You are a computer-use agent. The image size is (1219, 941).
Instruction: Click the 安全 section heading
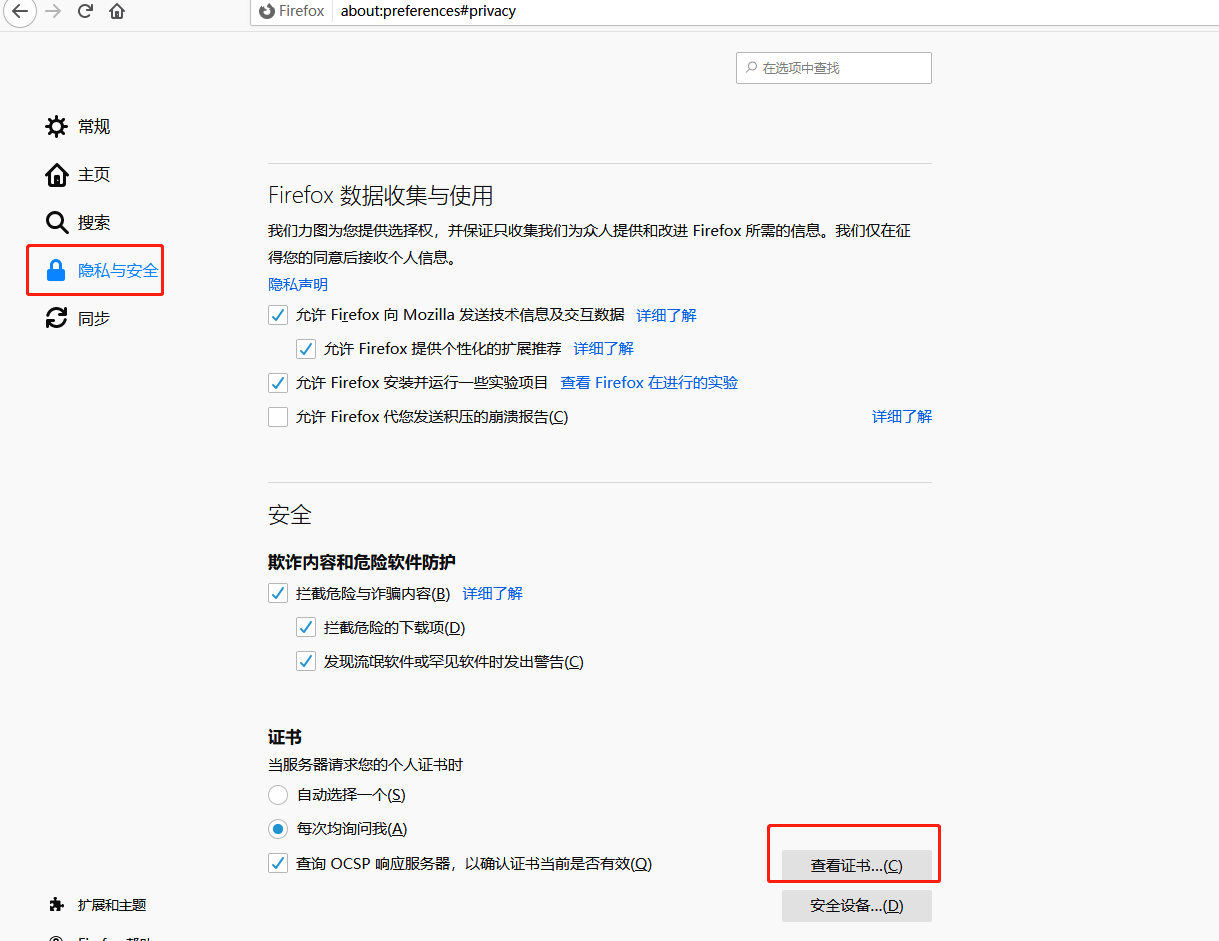tap(290, 515)
